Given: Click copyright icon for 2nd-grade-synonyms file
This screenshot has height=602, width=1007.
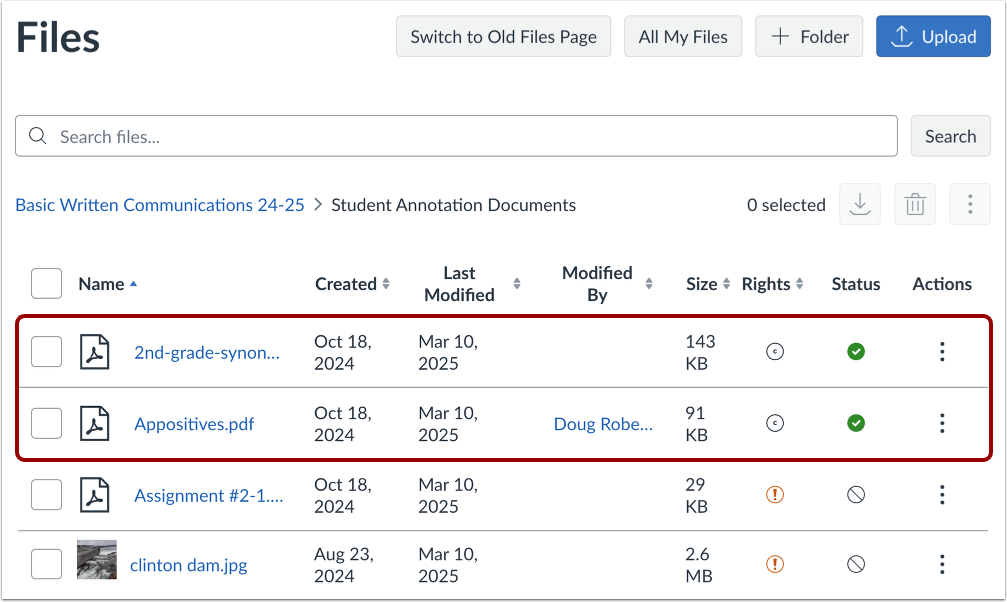Looking at the screenshot, I should tap(774, 351).
